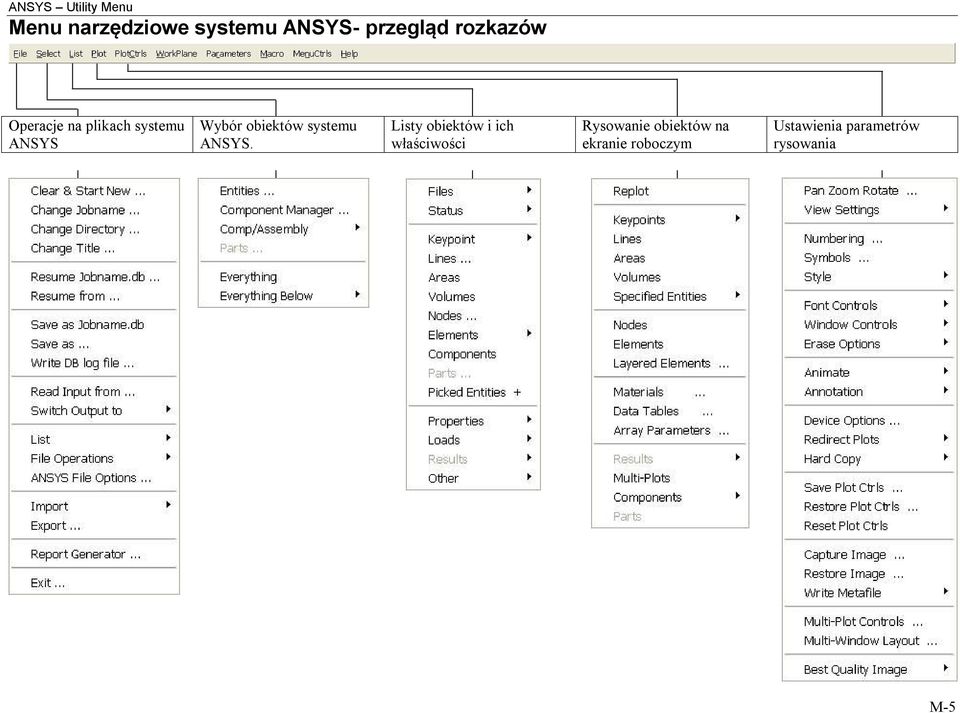Expand Other submenu in List menu
The height and width of the screenshot is (713, 960).
[473, 479]
